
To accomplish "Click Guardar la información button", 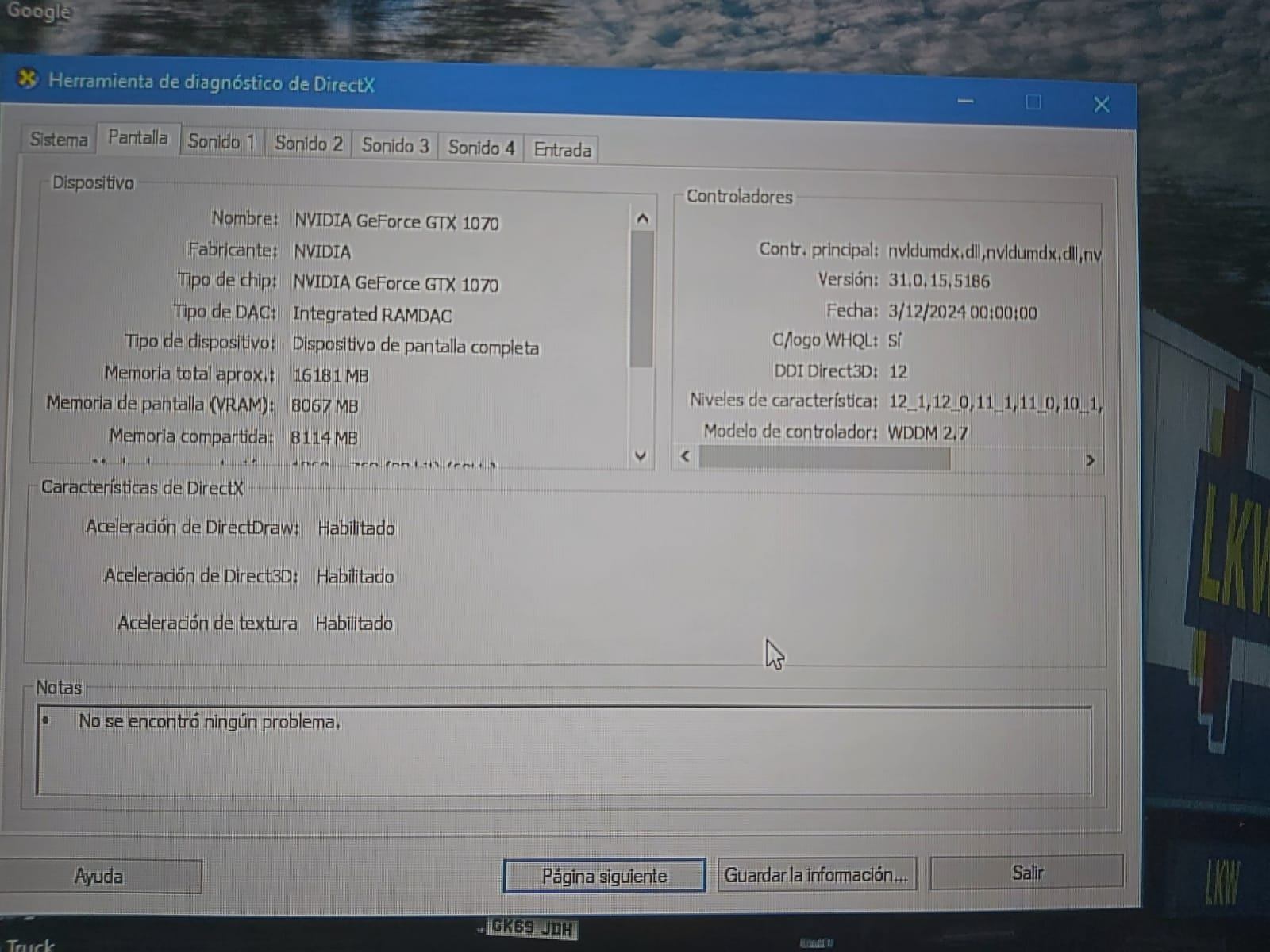I will 816,874.
